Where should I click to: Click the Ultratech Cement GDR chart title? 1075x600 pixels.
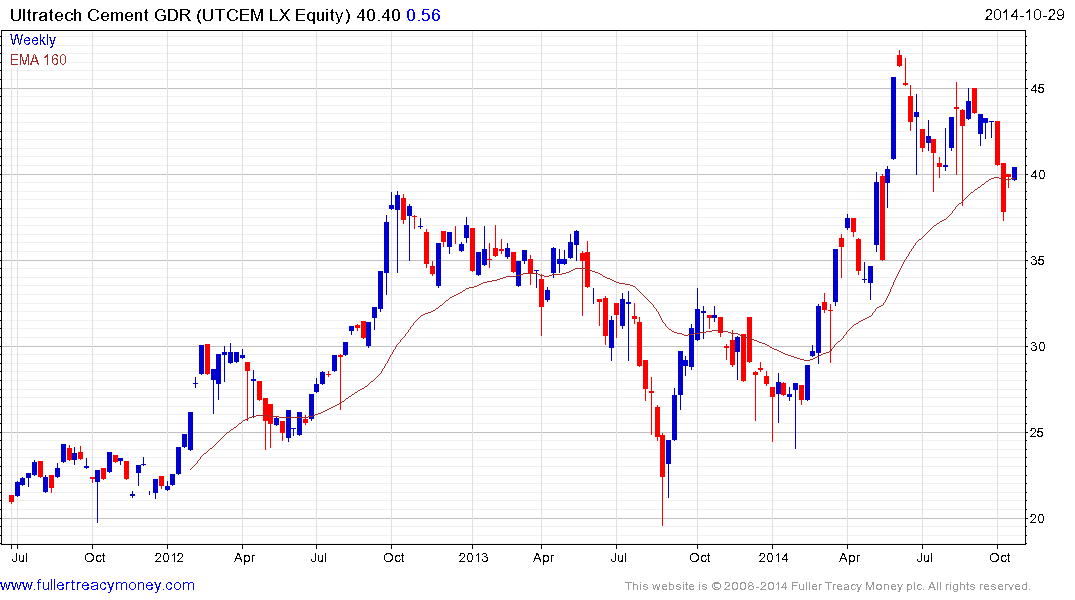[180, 15]
